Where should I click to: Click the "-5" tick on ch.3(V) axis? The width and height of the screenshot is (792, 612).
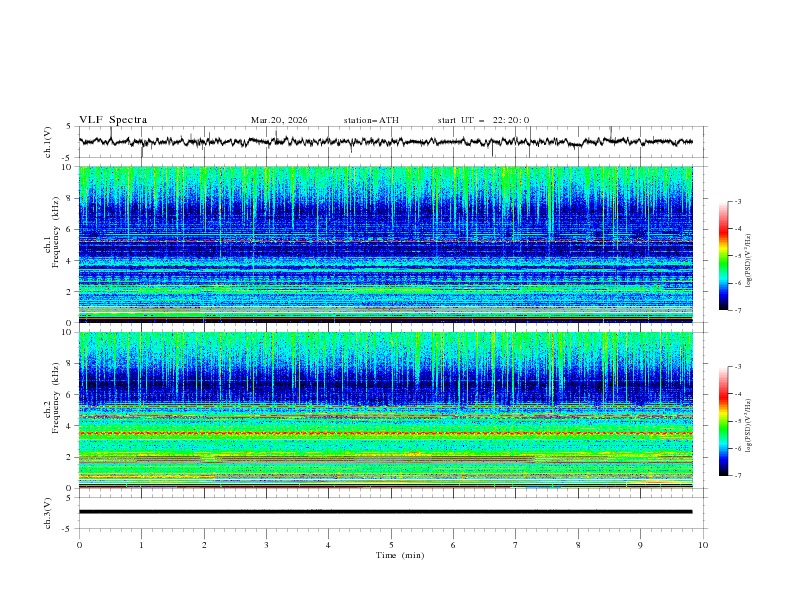click(68, 529)
